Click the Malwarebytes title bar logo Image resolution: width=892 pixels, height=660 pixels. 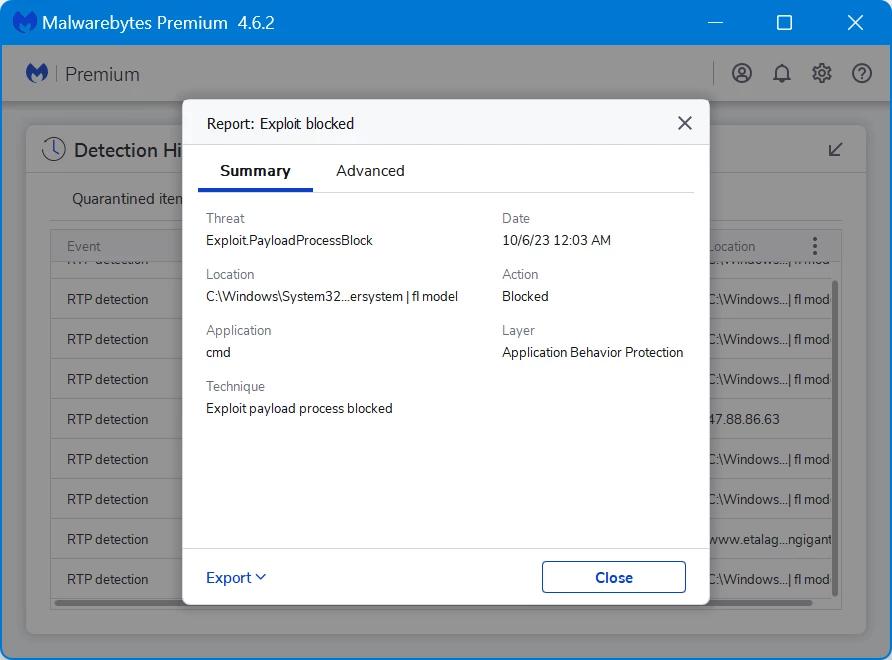point(24,23)
